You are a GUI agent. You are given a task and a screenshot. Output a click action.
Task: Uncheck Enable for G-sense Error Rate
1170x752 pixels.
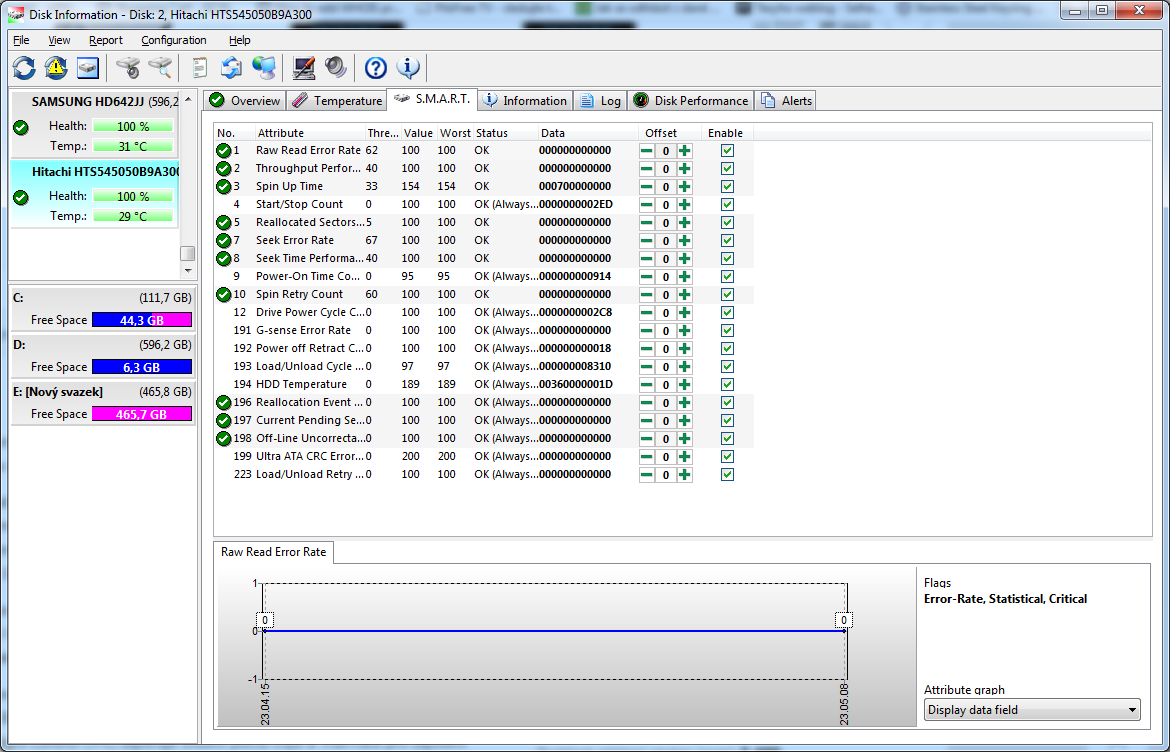(x=727, y=330)
